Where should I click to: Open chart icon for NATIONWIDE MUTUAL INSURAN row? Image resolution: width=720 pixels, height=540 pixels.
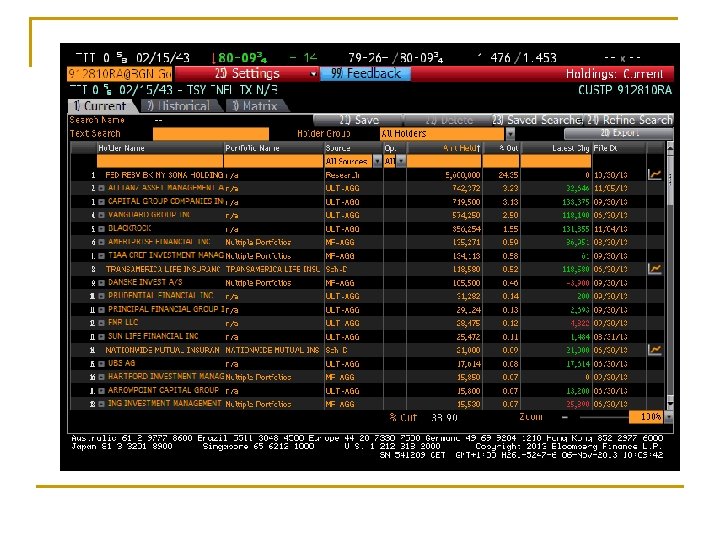[x=654, y=350]
